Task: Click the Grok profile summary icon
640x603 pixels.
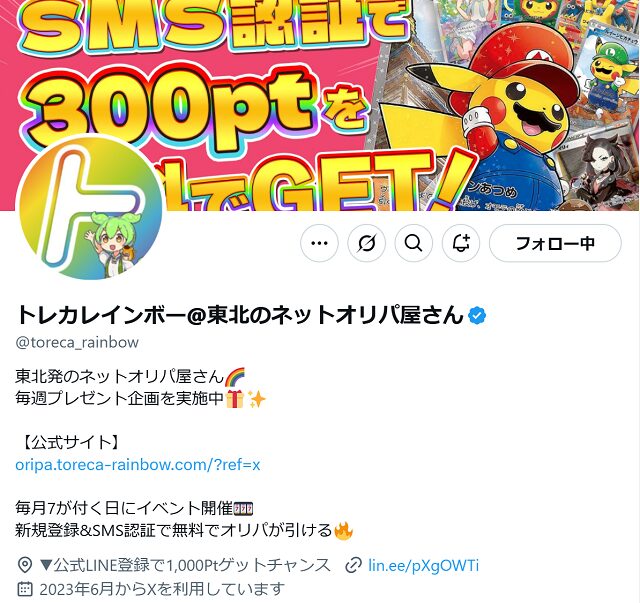Action: click(x=367, y=243)
